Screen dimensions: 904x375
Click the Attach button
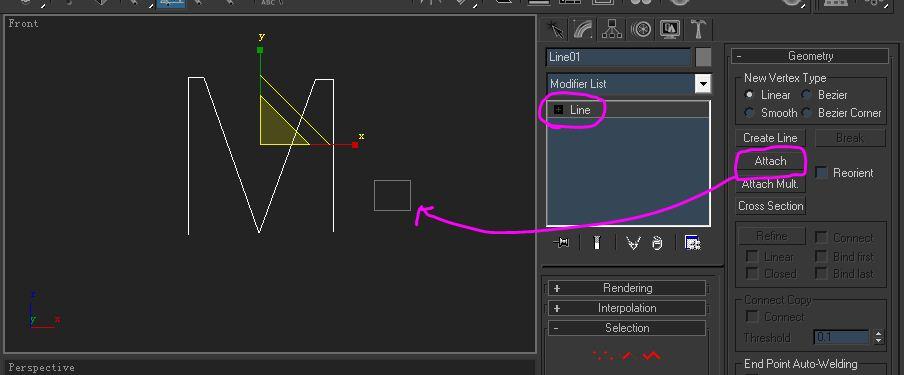pyautogui.click(x=770, y=161)
